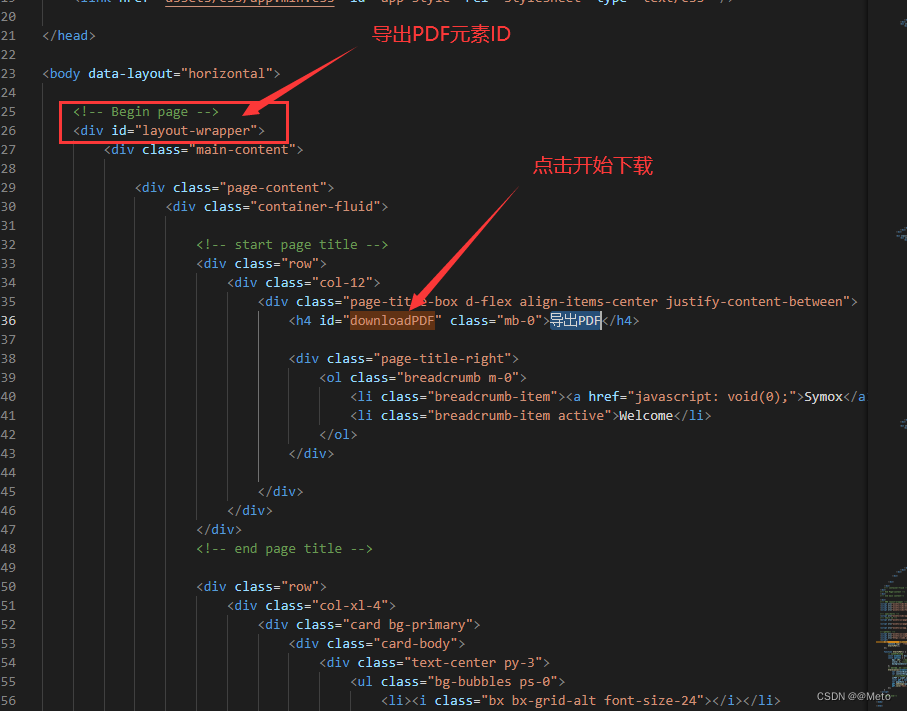This screenshot has height=711, width=907.
Task: Click the "breadcrumb m-0" class value
Action: tap(458, 378)
